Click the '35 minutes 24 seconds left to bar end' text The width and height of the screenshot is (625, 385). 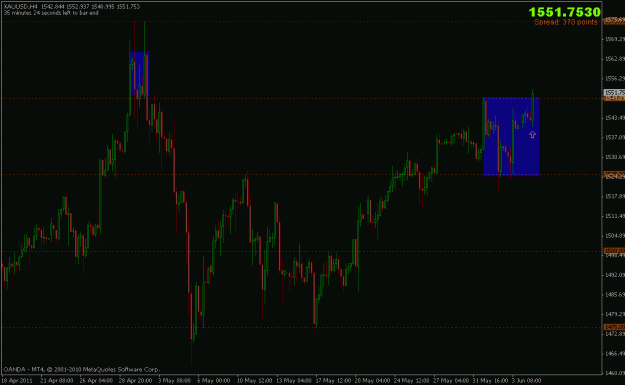(x=51, y=13)
